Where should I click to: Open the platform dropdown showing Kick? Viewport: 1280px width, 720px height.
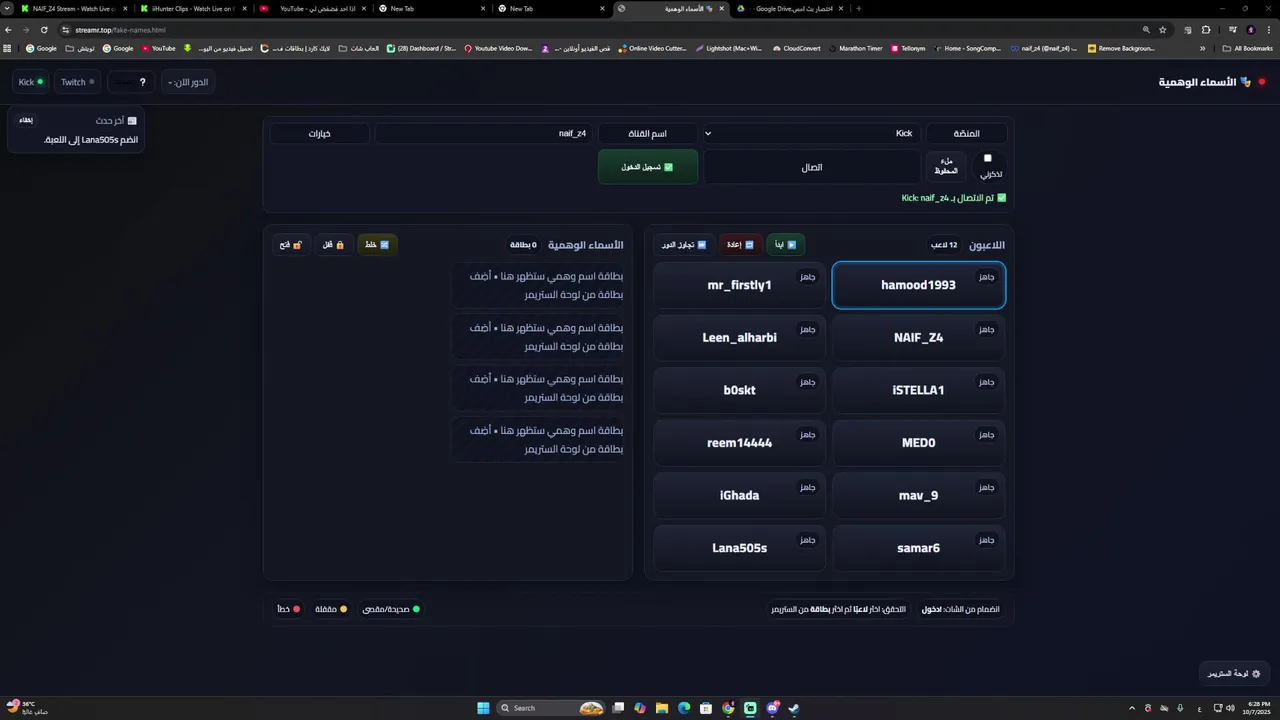point(812,133)
